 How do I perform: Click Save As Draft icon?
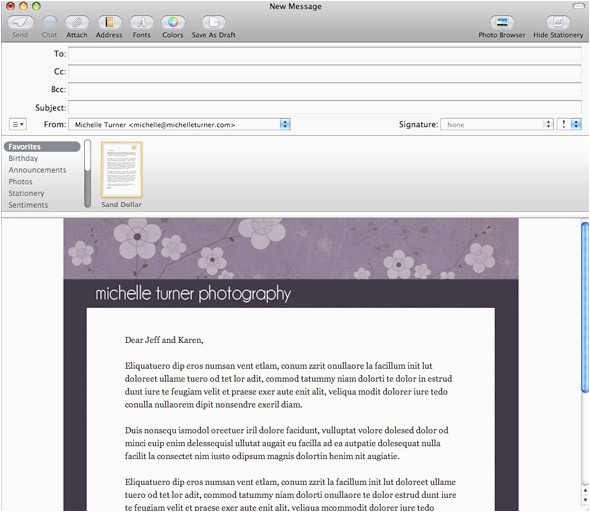213,23
